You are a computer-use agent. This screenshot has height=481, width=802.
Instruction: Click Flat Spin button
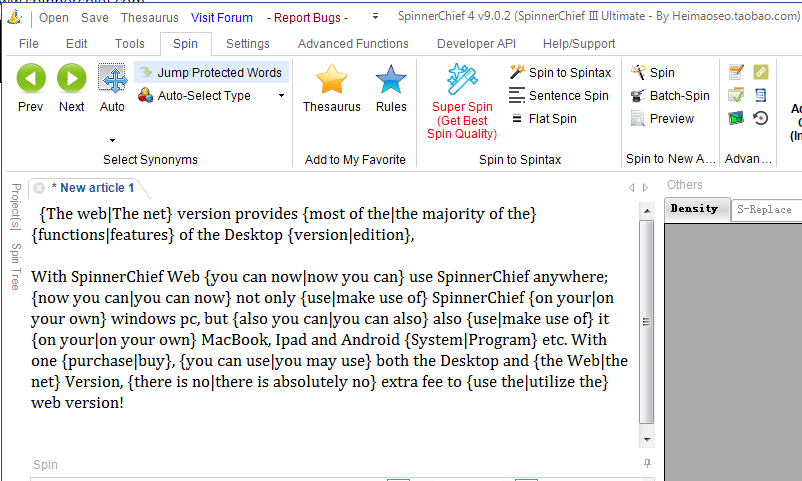click(543, 119)
